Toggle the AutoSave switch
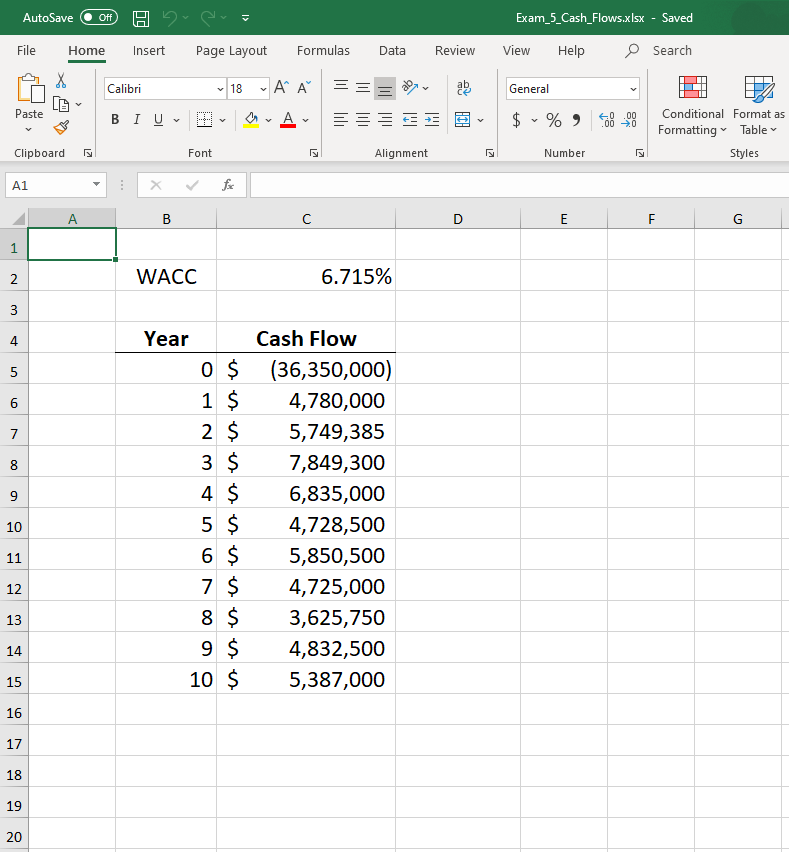 point(98,17)
